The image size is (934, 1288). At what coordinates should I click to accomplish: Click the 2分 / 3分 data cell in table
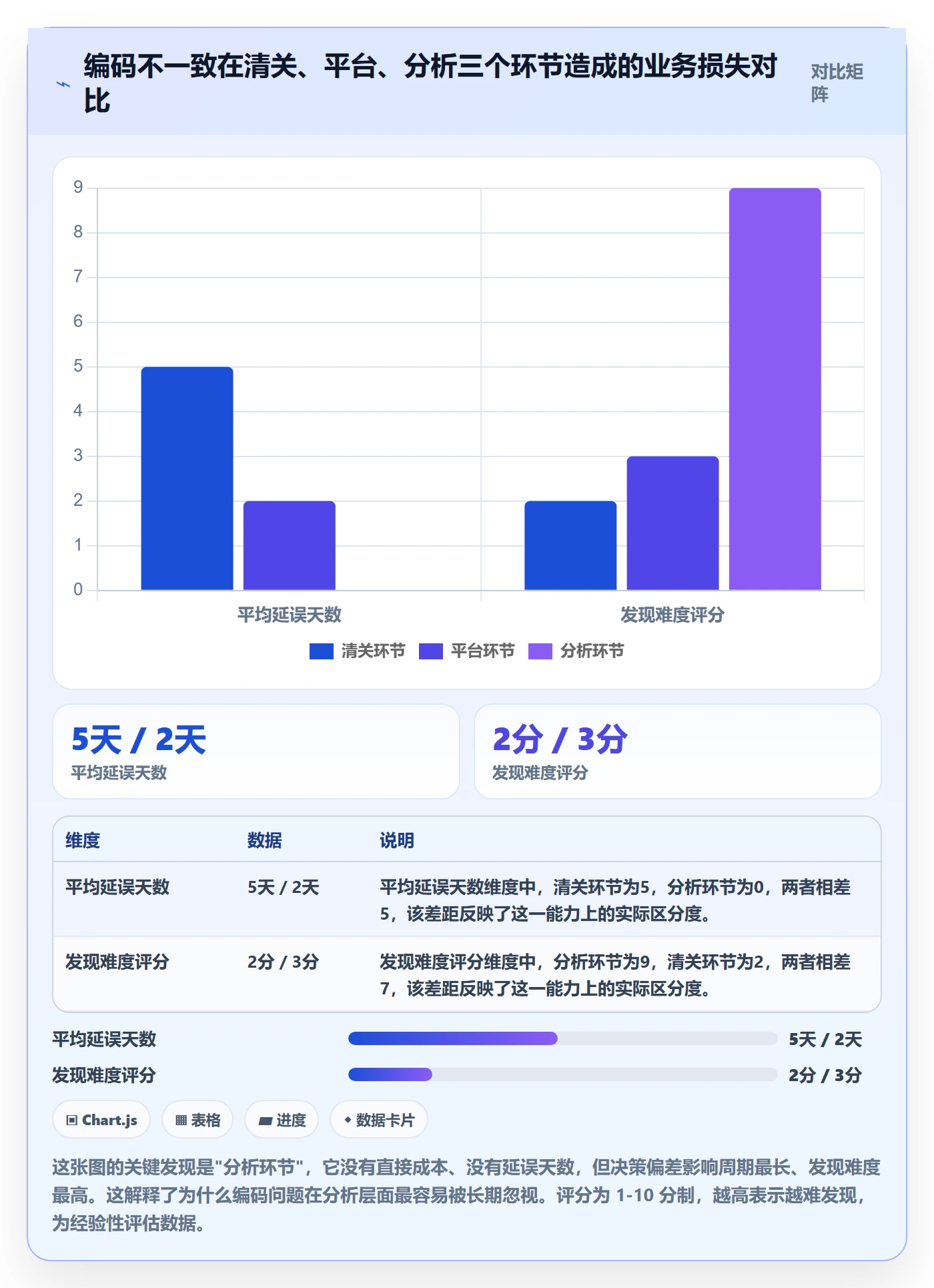pos(284,962)
